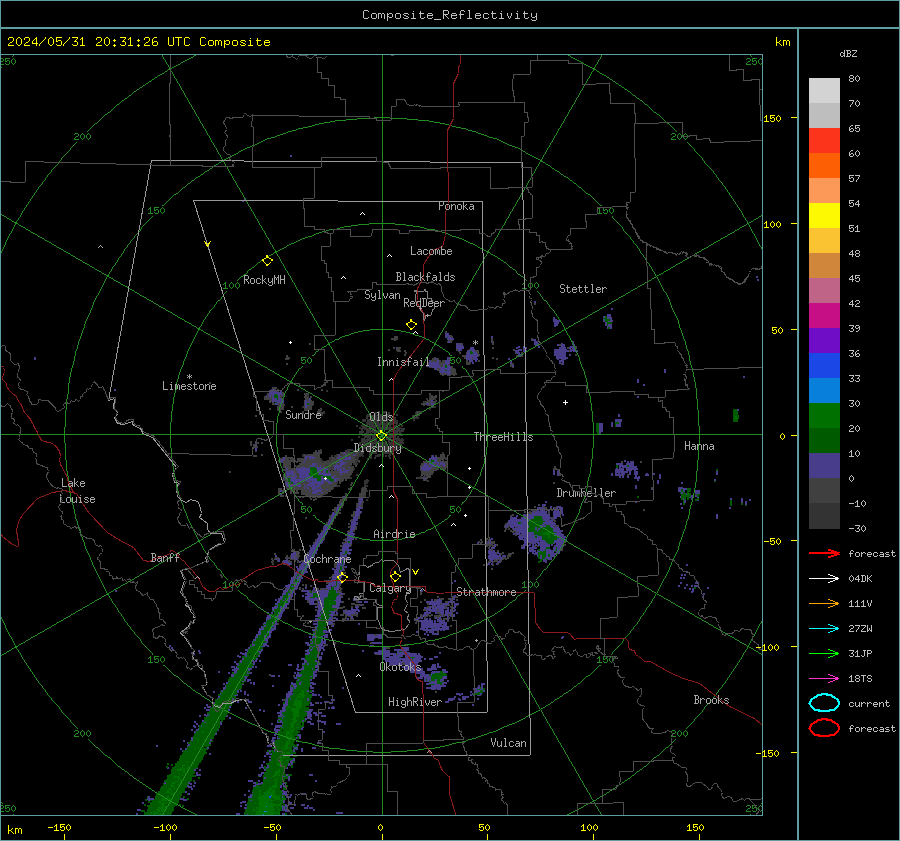Pick the white 70-80 dBZ swatch
This screenshot has height=841, width=900.
click(x=824, y=90)
